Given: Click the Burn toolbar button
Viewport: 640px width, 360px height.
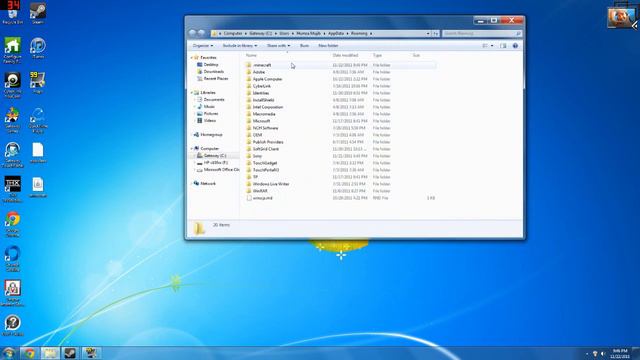Looking at the screenshot, I should [x=304, y=46].
